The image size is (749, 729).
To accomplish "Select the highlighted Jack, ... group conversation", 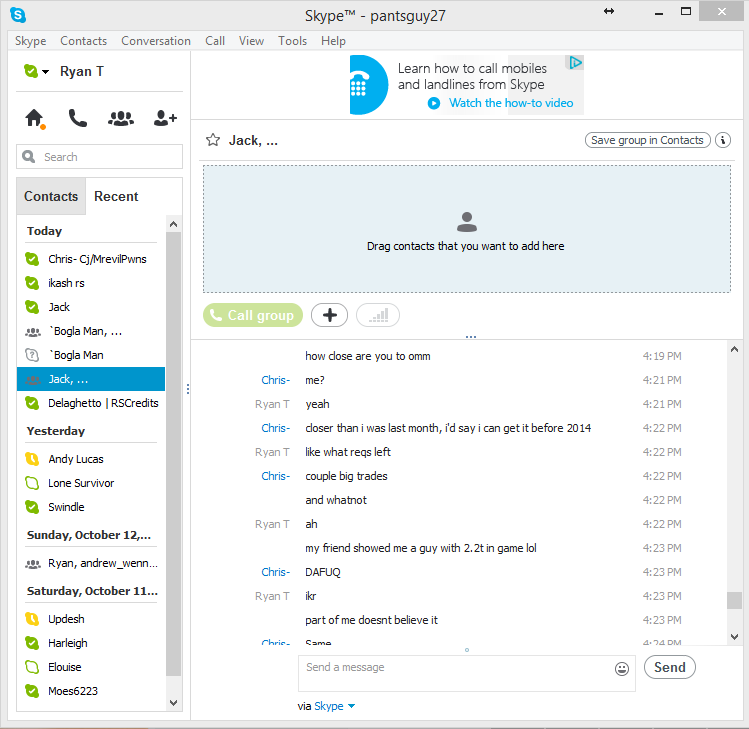I will tap(91, 379).
